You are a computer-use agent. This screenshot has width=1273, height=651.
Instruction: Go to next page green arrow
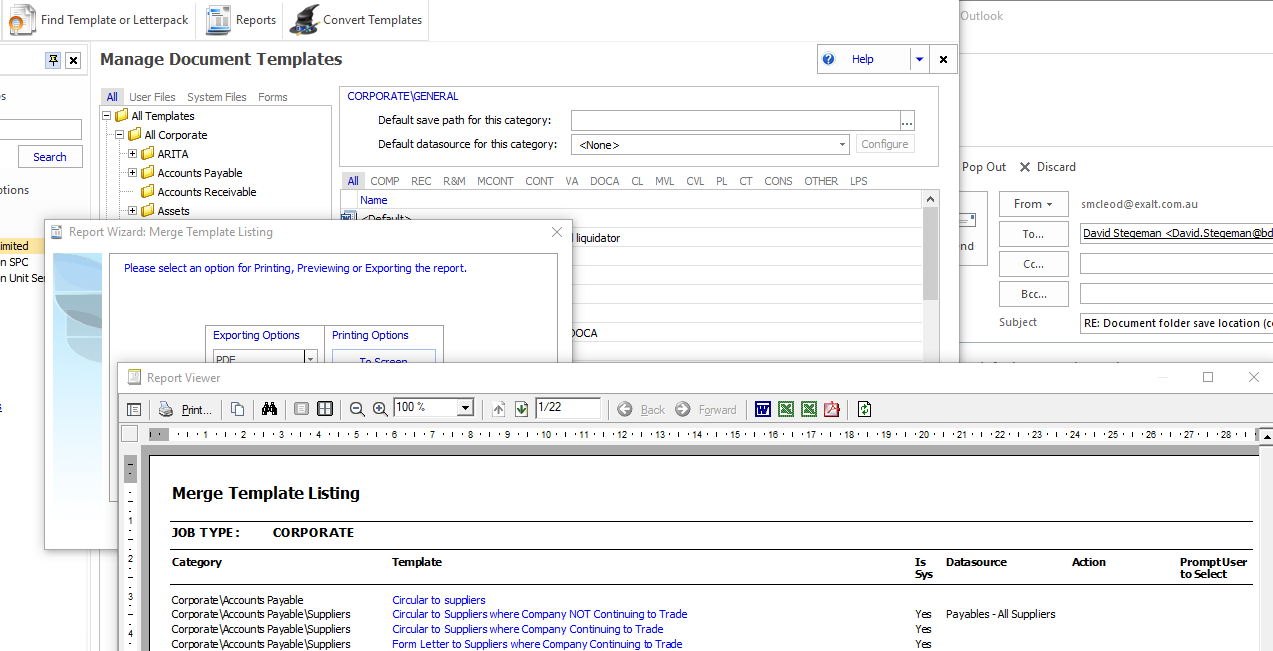point(521,409)
